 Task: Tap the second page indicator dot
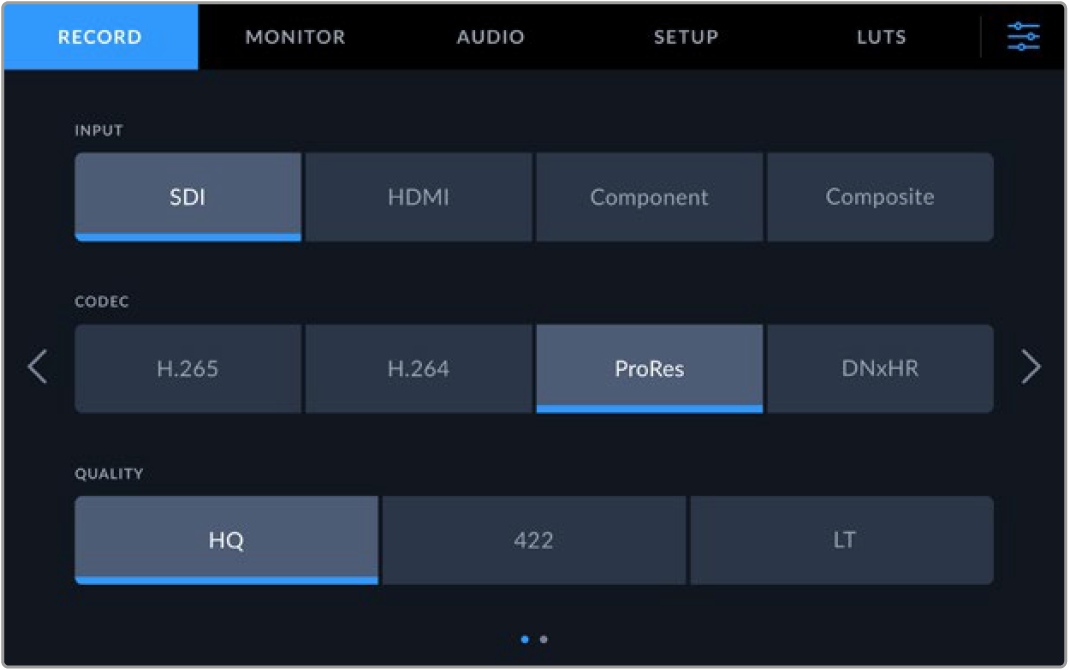(x=543, y=639)
